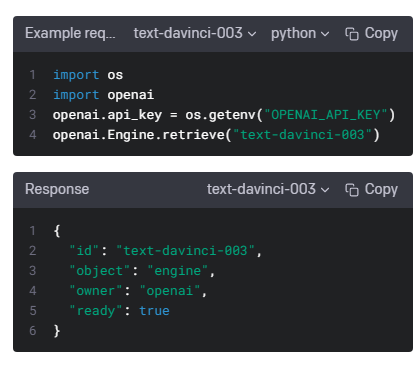Screen dimensions: 420x365
Task: Click the "owner" key in the response
Action: (x=96, y=291)
